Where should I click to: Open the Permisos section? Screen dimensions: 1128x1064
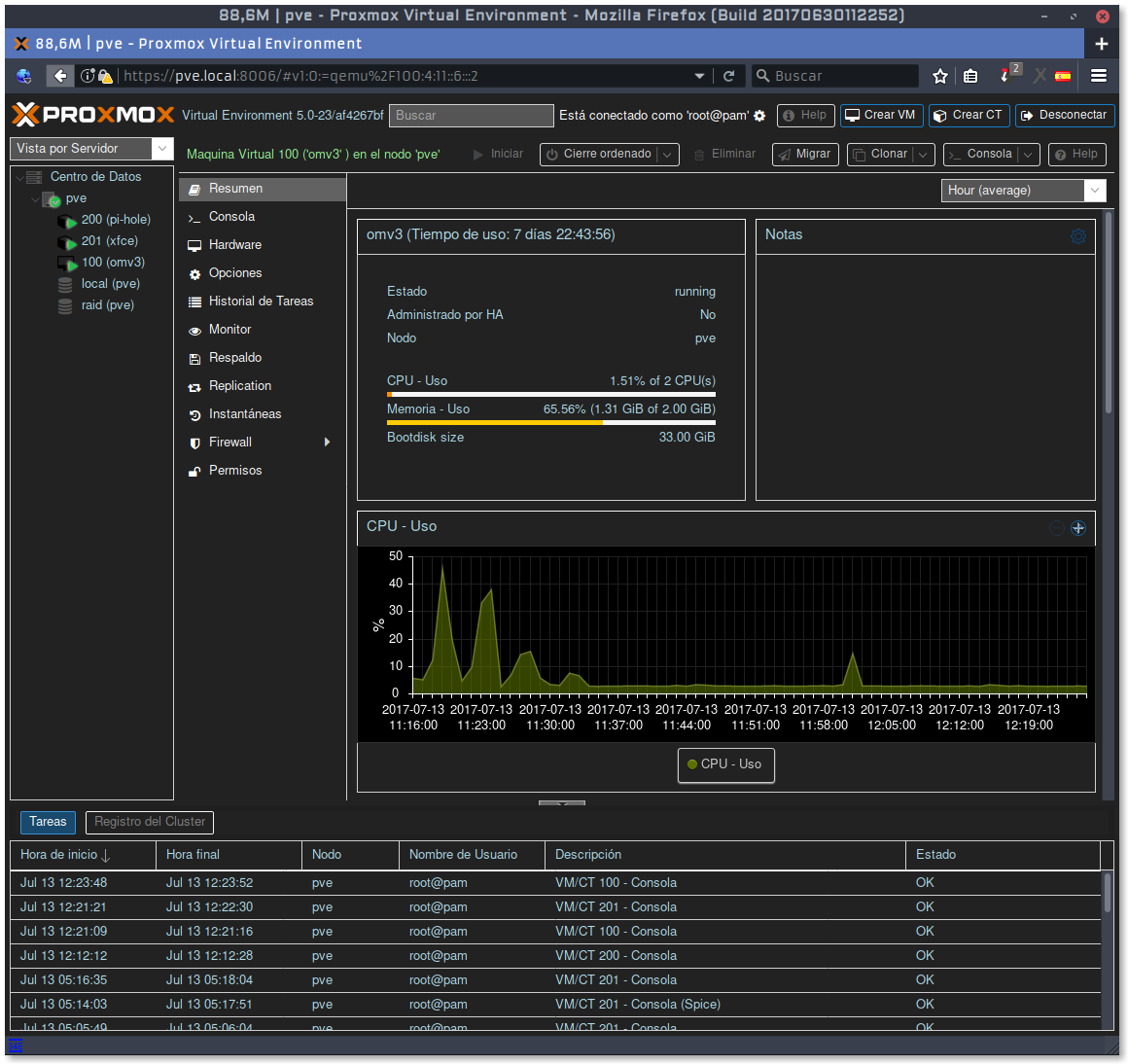(x=263, y=471)
